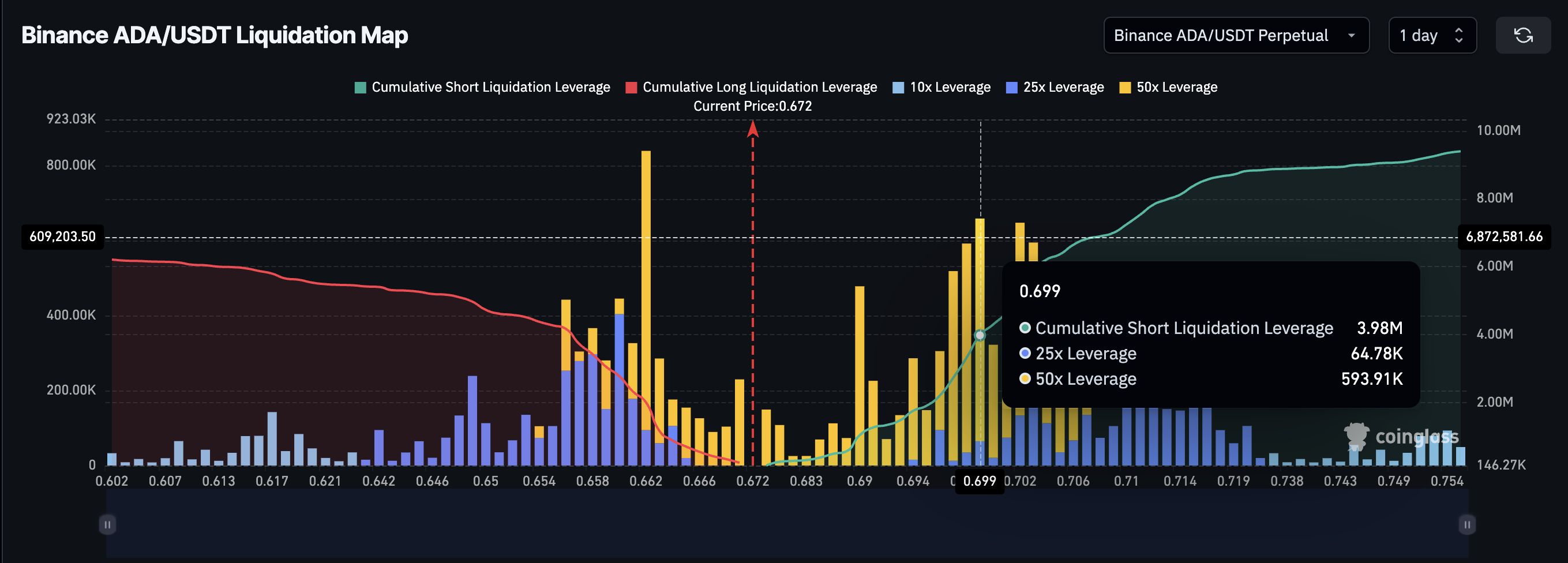Image resolution: width=1568 pixels, height=563 pixels.
Task: Click the Current Price:0.672 label
Action: coord(752,106)
